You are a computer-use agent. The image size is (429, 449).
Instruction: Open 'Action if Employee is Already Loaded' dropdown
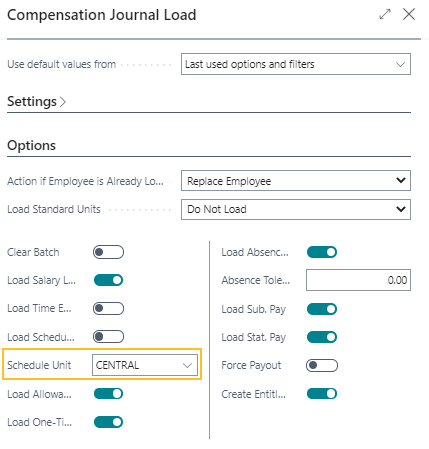coord(296,181)
